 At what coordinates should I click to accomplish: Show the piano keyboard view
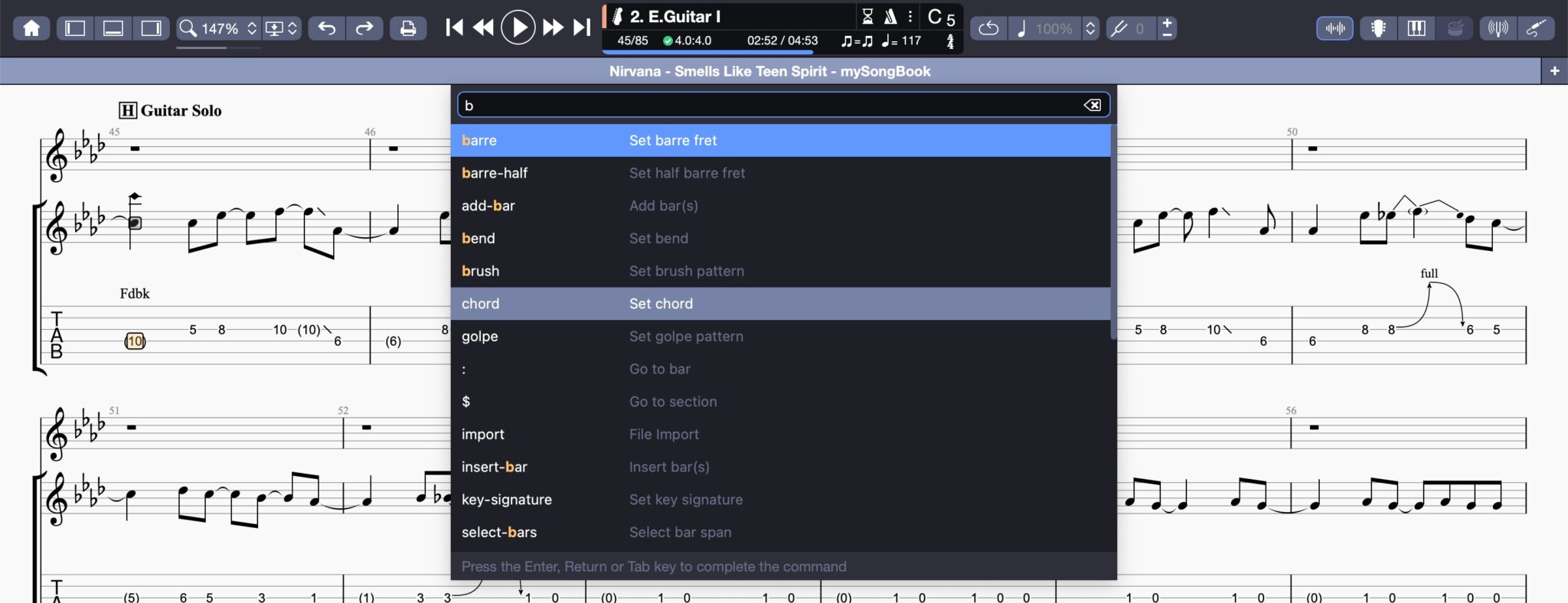pos(1416,28)
